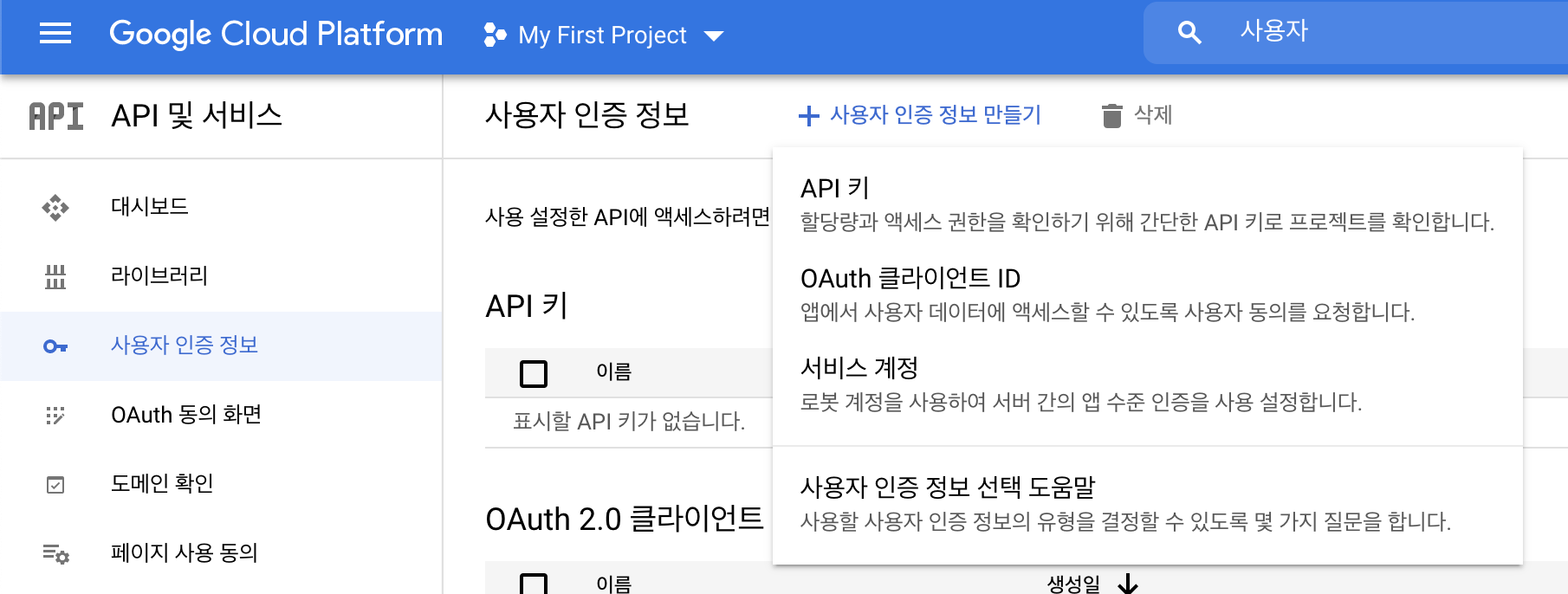Click the API logo icon in sidebar
The width and height of the screenshot is (1568, 594).
56,116
